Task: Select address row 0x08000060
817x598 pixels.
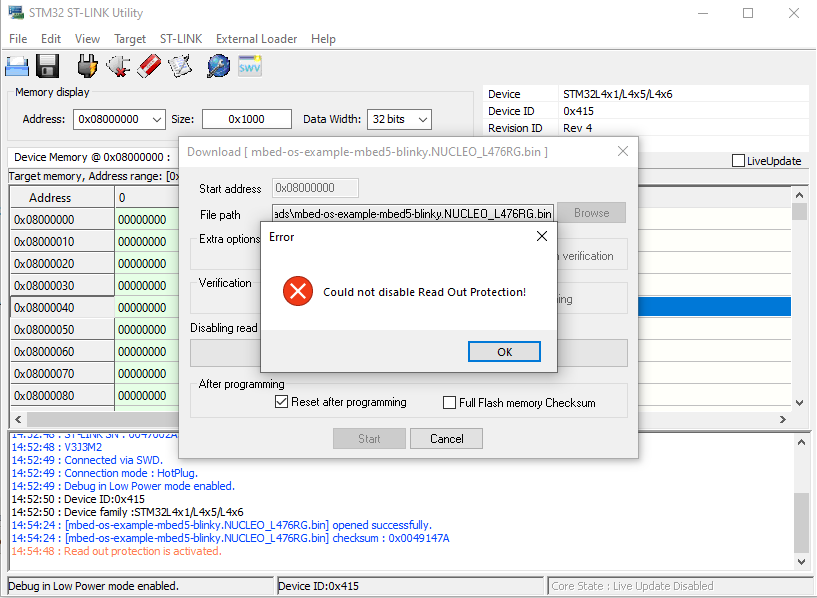Action: pos(62,352)
